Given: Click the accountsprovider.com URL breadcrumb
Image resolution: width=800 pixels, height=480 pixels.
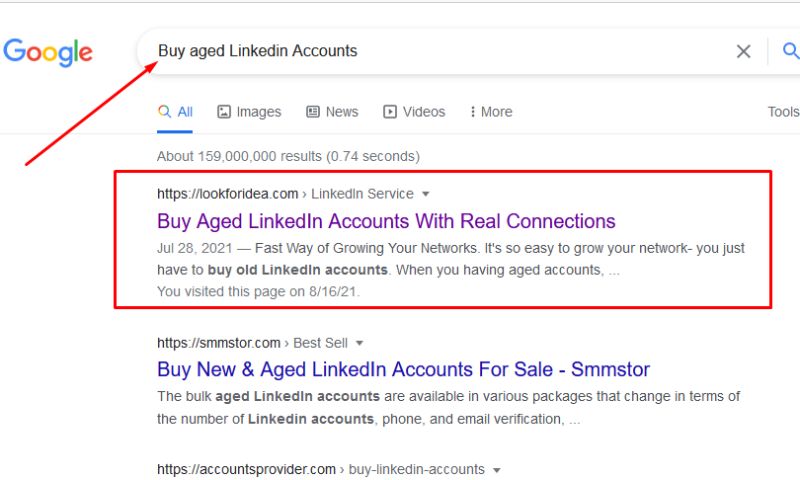Looking at the screenshot, I should (245, 469).
